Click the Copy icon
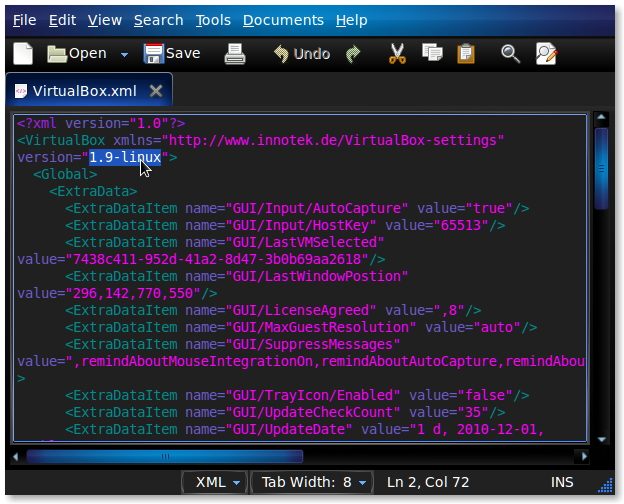The image size is (624, 504). [x=432, y=53]
